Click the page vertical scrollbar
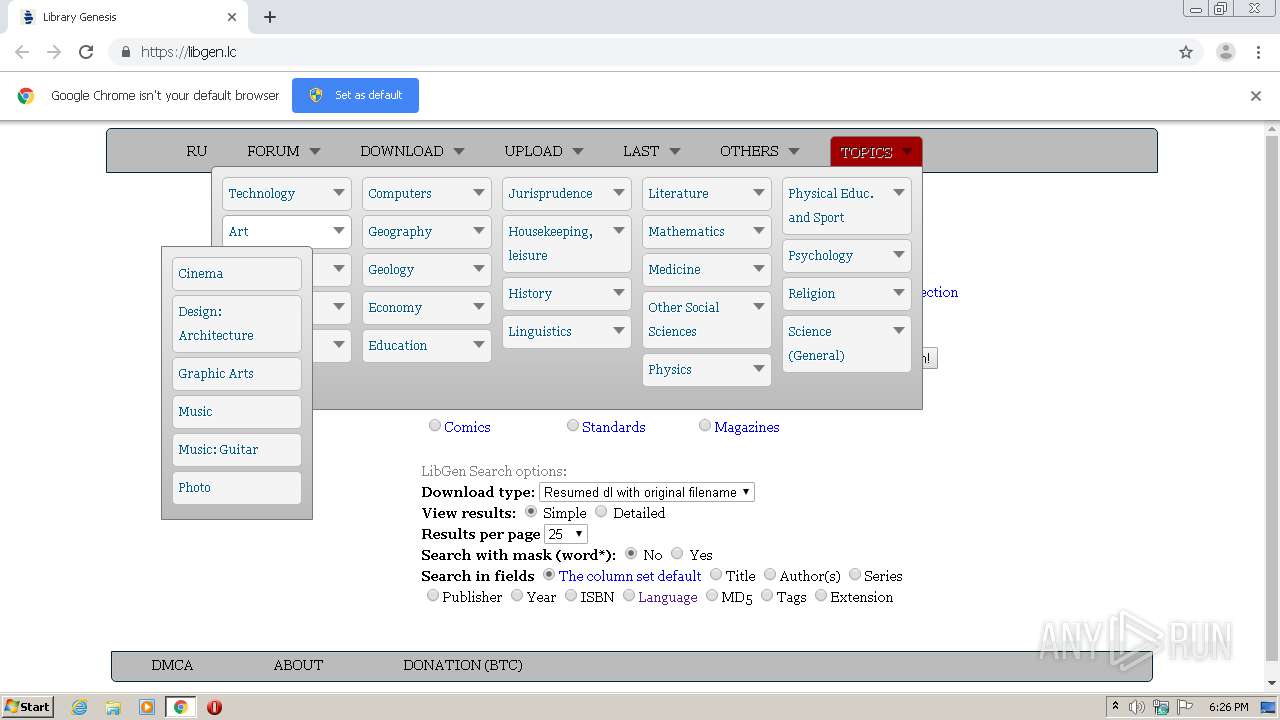Screen dimensions: 1280x720 1272,400
